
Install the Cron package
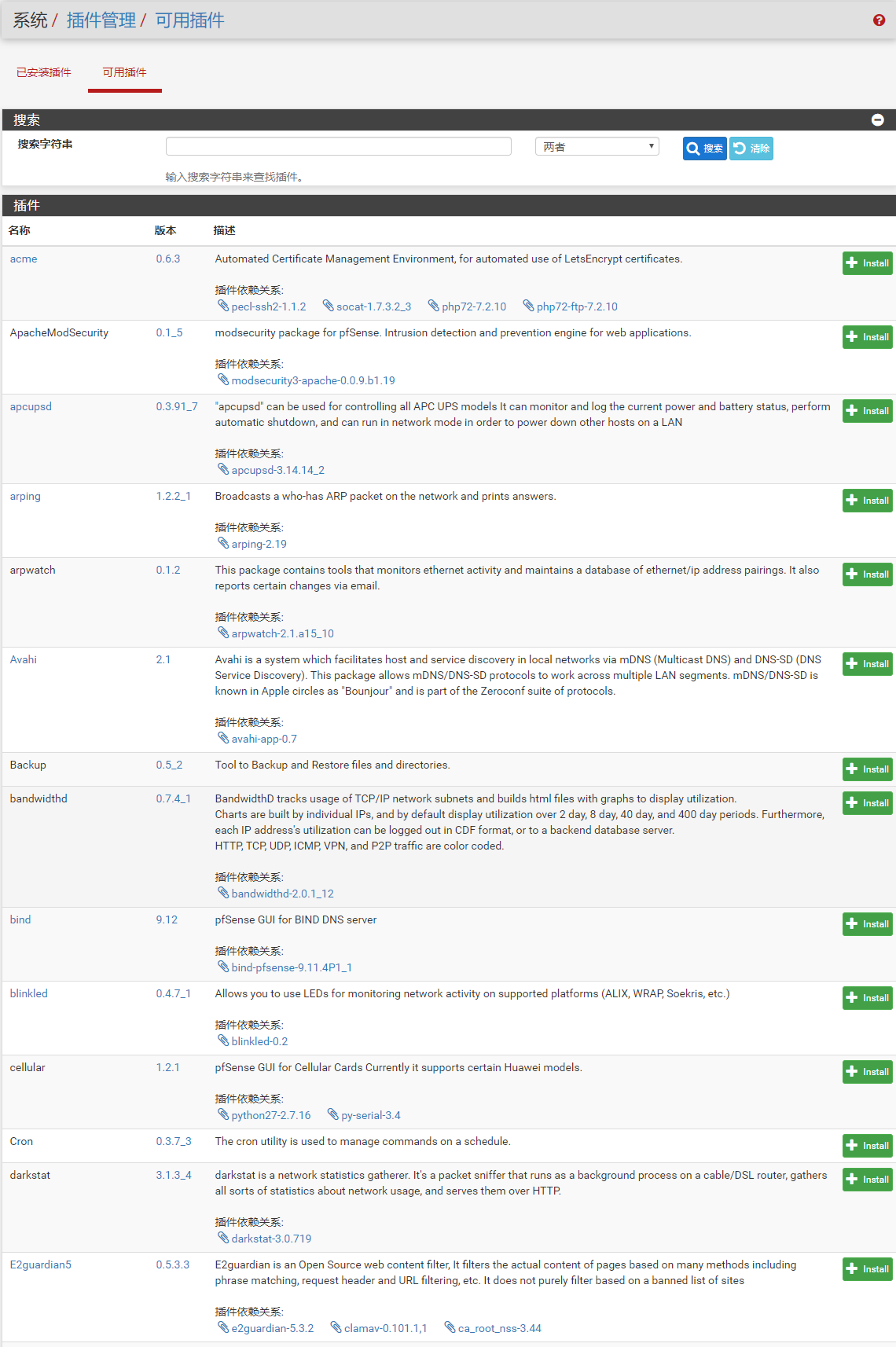867,1146
